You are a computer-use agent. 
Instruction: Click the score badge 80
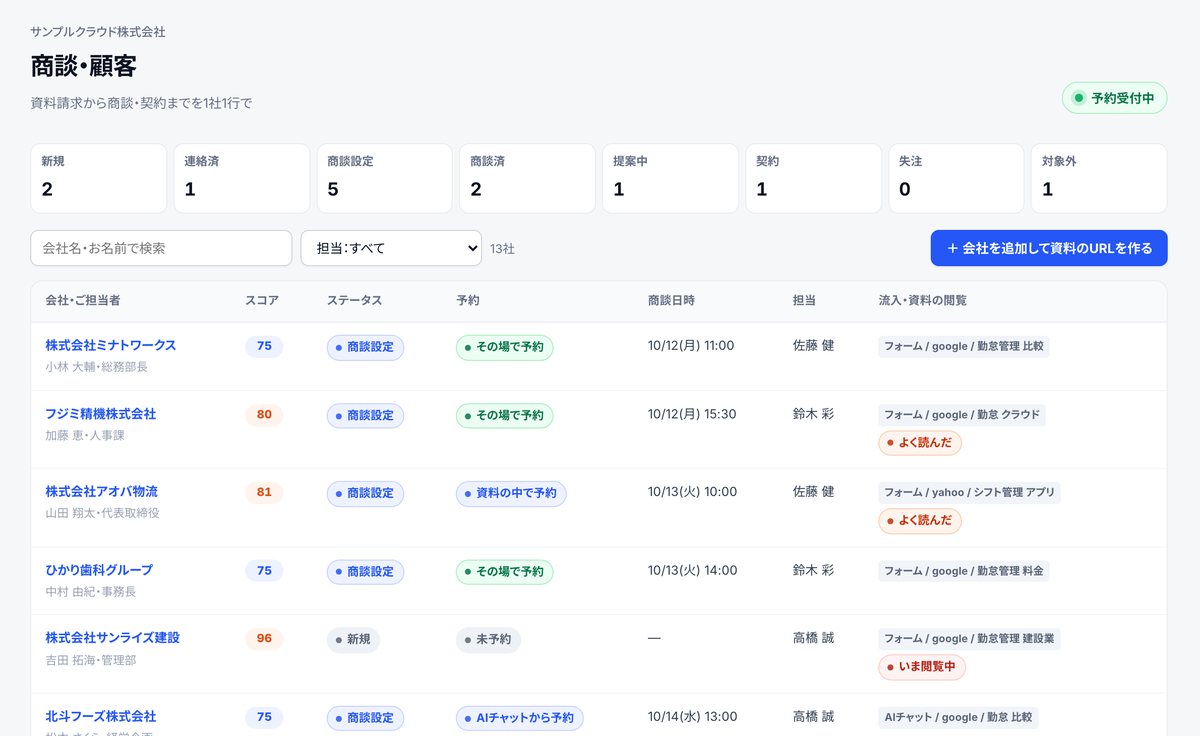(x=264, y=415)
